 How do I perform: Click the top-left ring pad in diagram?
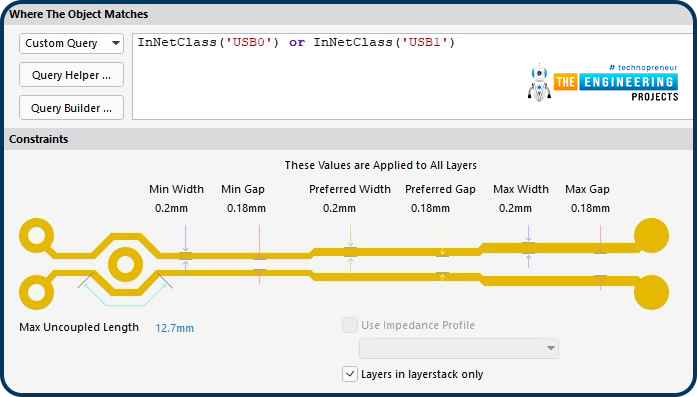click(x=37, y=236)
